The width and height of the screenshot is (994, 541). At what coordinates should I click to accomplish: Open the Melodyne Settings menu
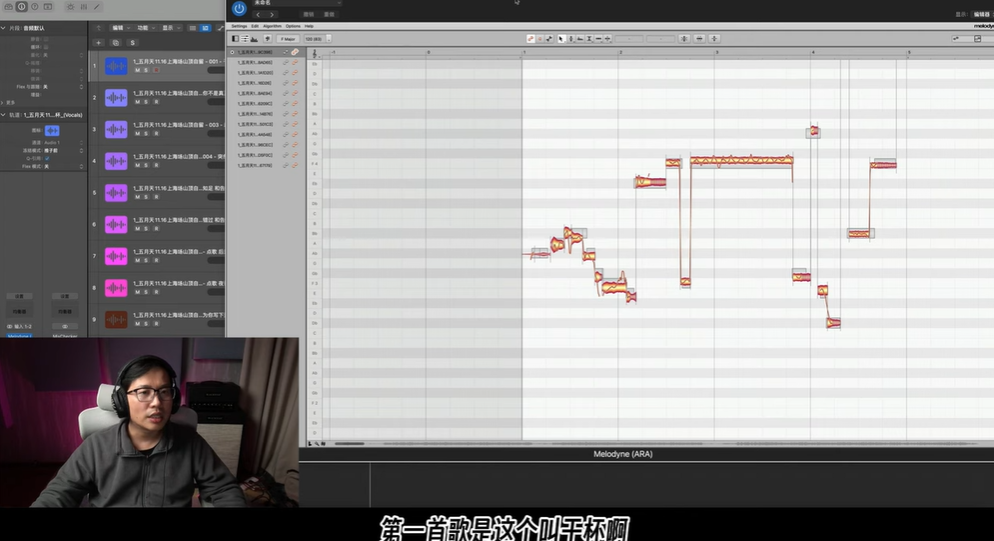coord(239,26)
